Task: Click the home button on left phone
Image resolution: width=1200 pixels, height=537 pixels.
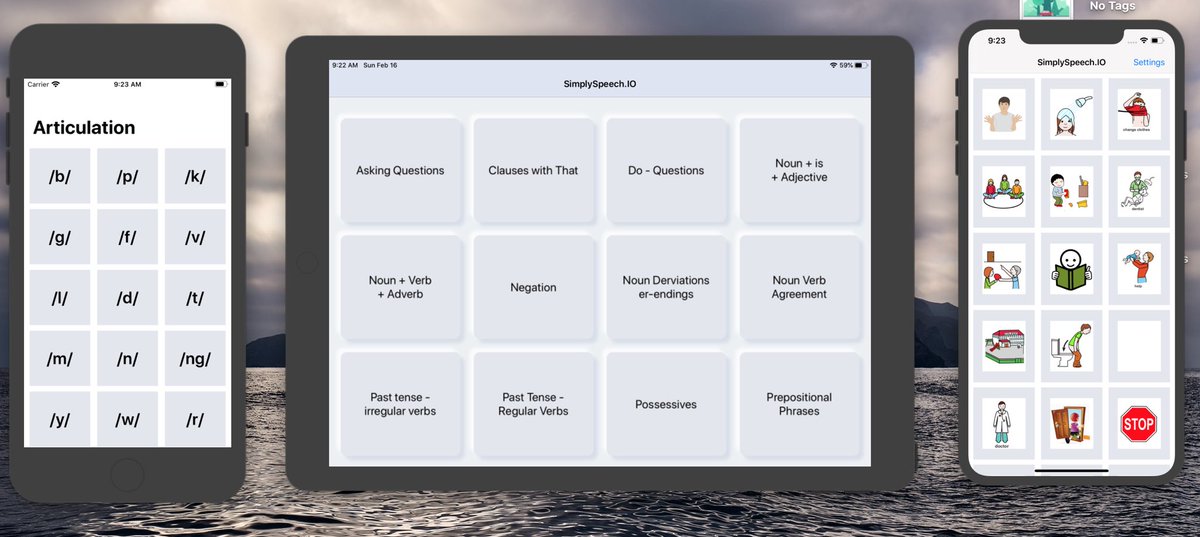Action: (127, 475)
